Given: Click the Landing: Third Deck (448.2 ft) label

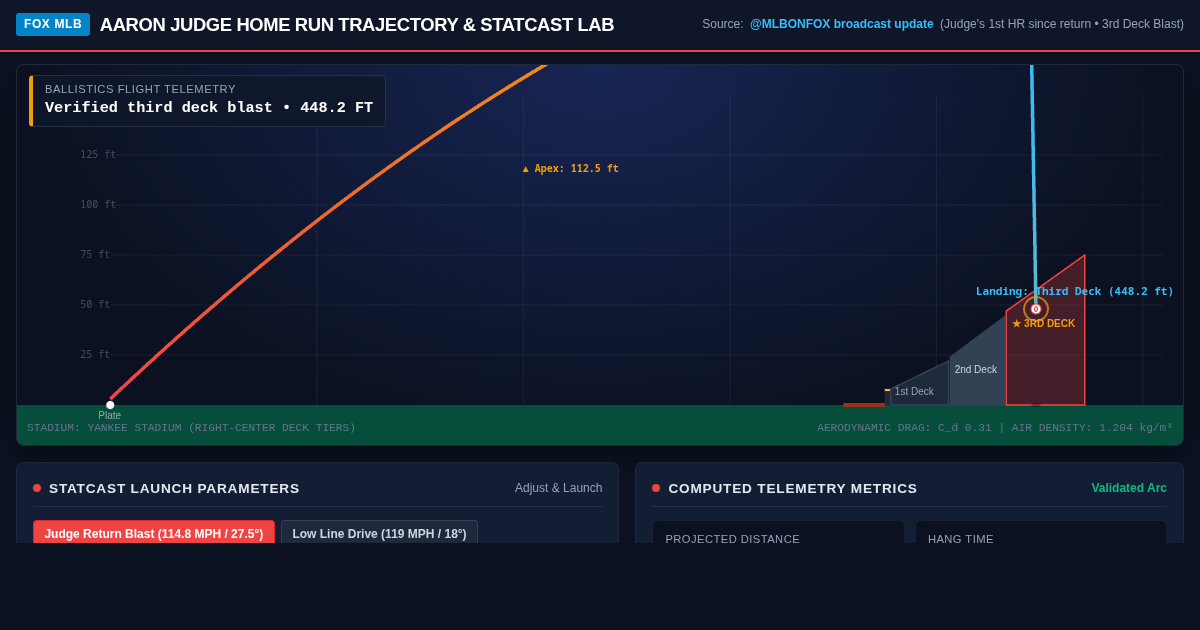Looking at the screenshot, I should pyautogui.click(x=1075, y=292).
